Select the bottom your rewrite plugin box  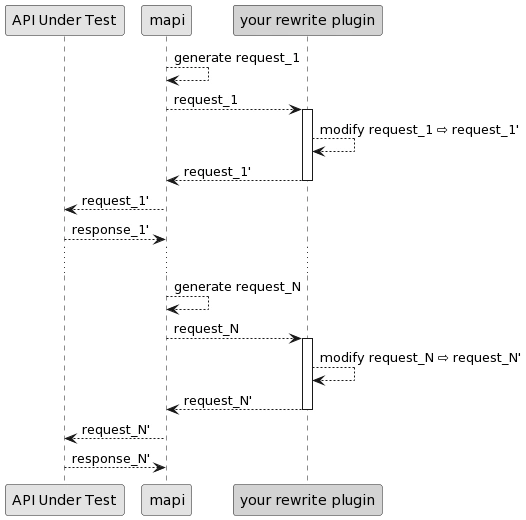(308, 500)
